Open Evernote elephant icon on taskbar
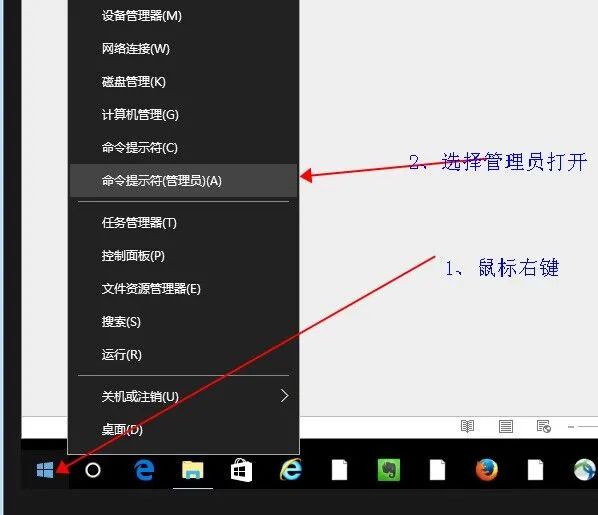598x515 pixels. point(389,470)
